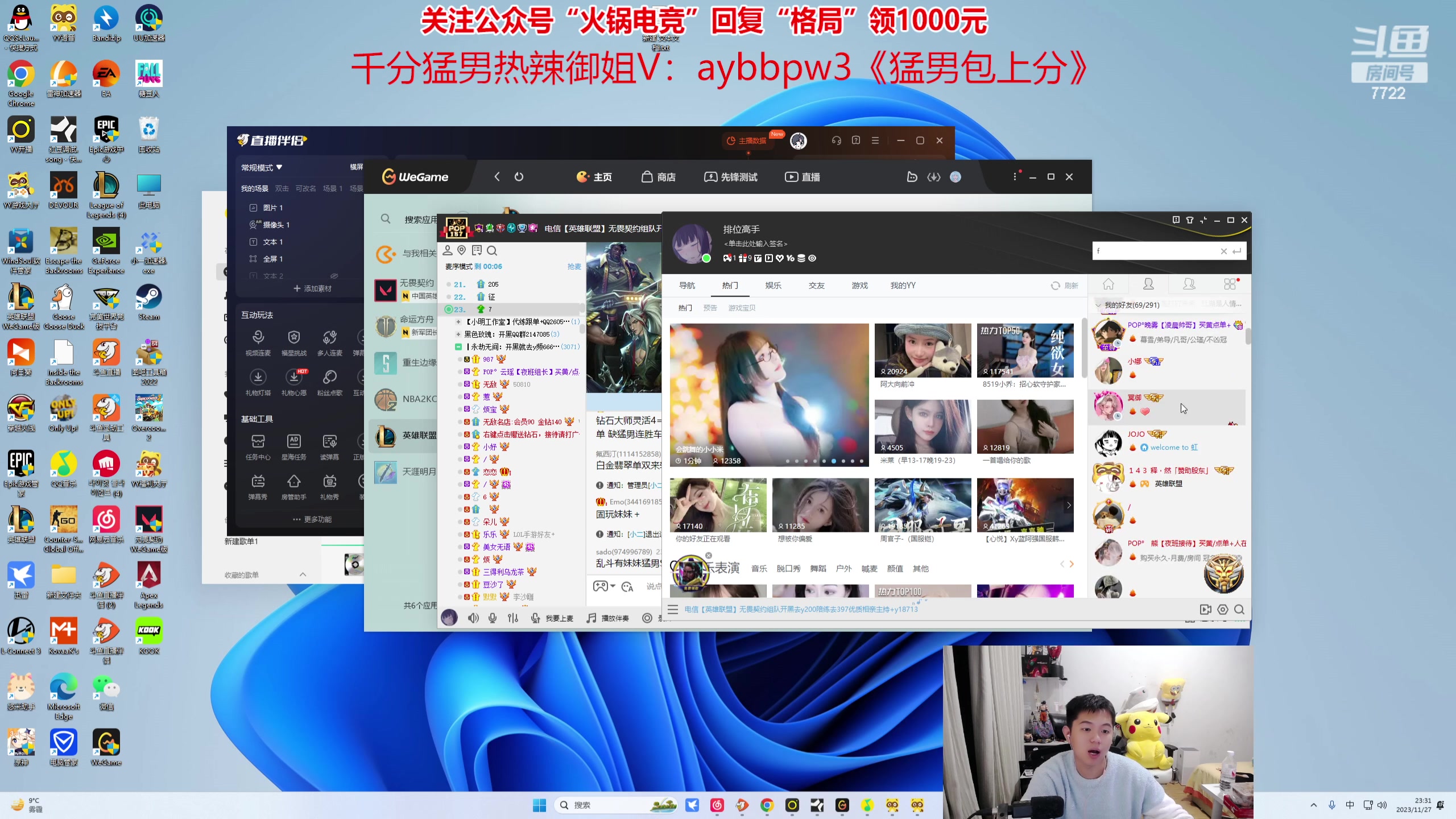Click Windows Start button on taskbar
Viewport: 1456px width, 819px height.
(539, 805)
